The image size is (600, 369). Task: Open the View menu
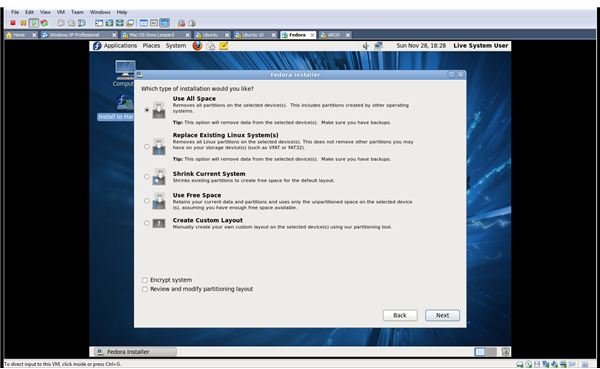(x=45, y=12)
